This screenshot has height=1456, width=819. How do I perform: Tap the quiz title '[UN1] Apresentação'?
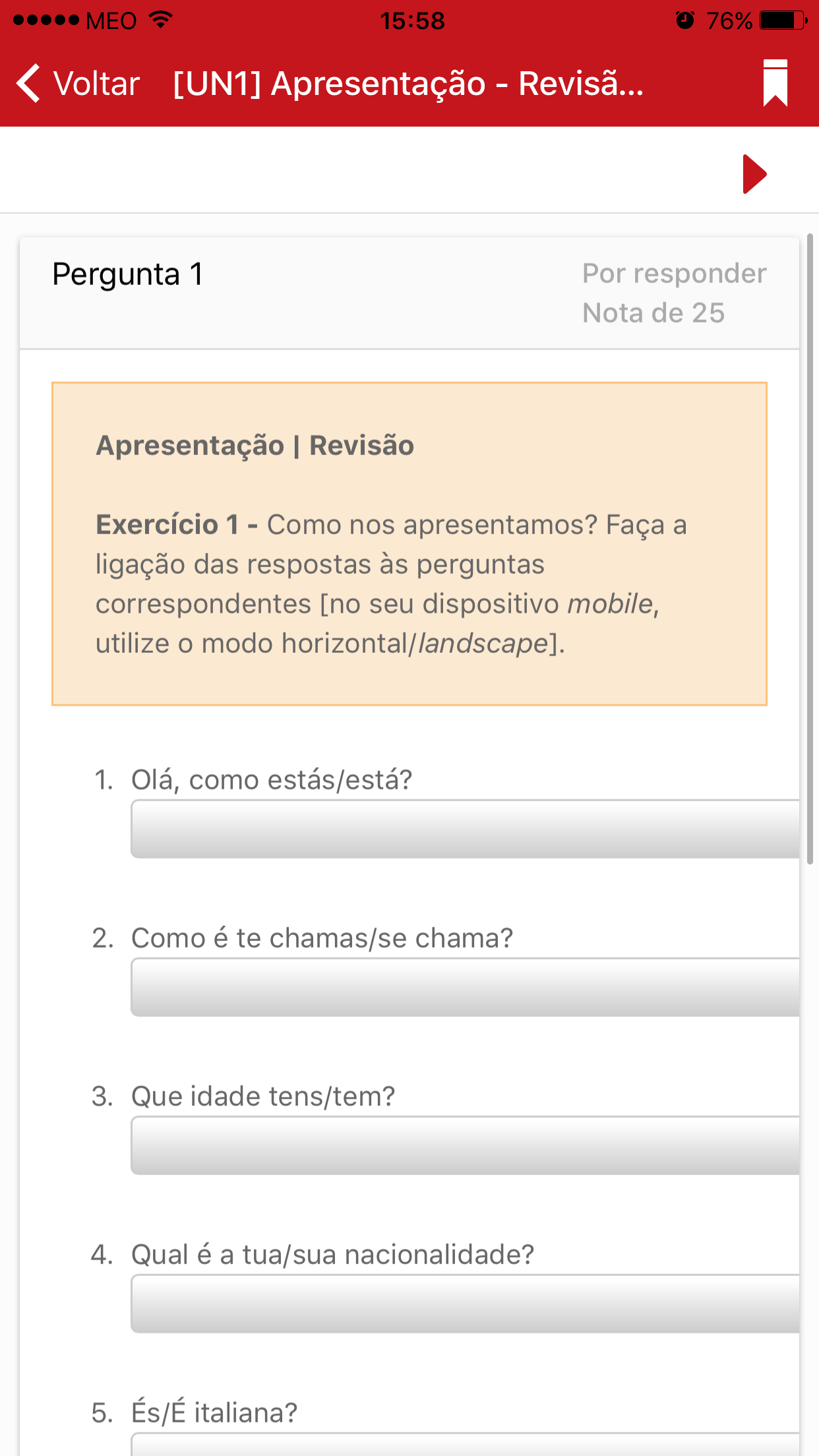point(406,84)
